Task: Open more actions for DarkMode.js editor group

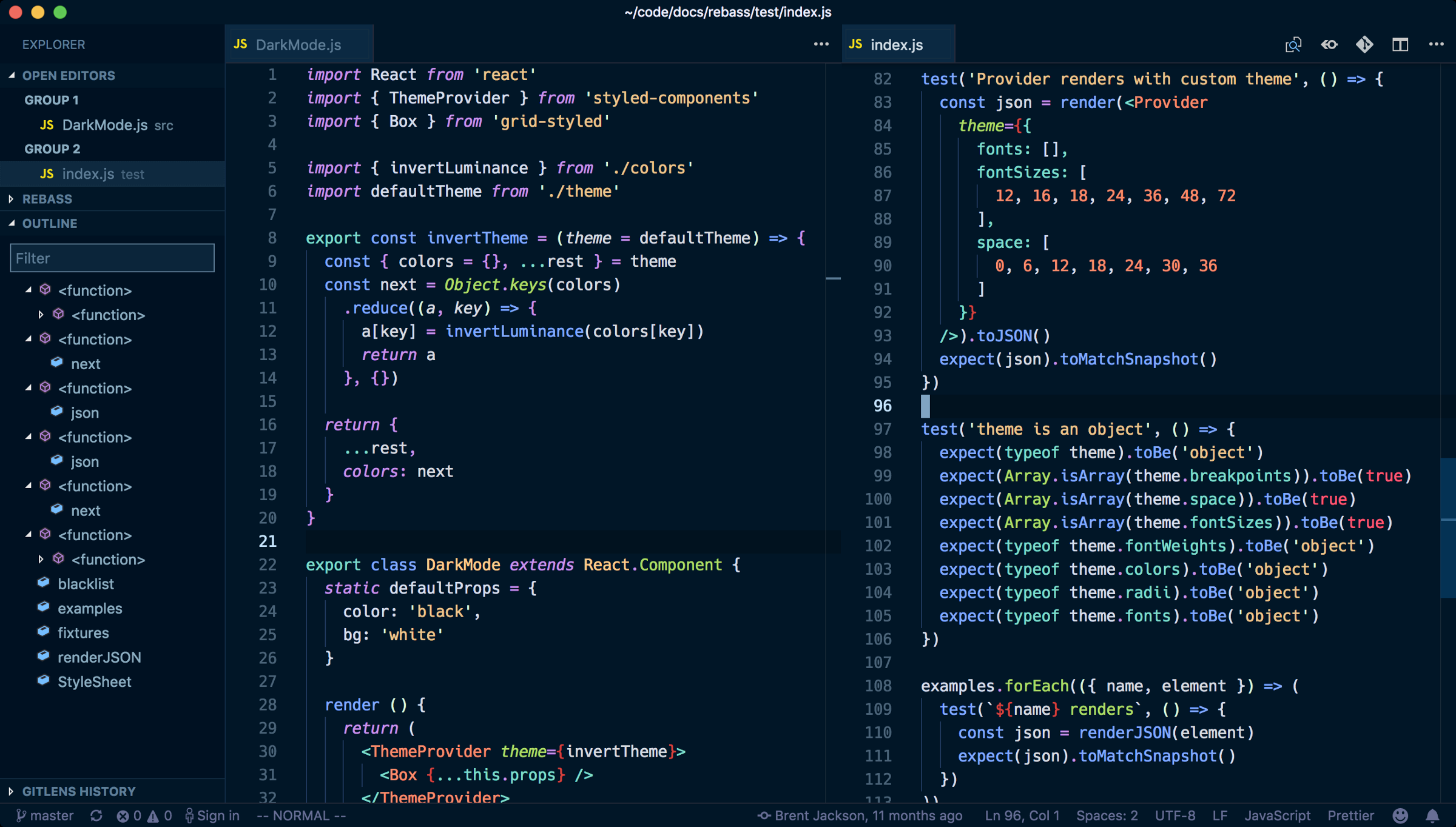Action: click(821, 44)
